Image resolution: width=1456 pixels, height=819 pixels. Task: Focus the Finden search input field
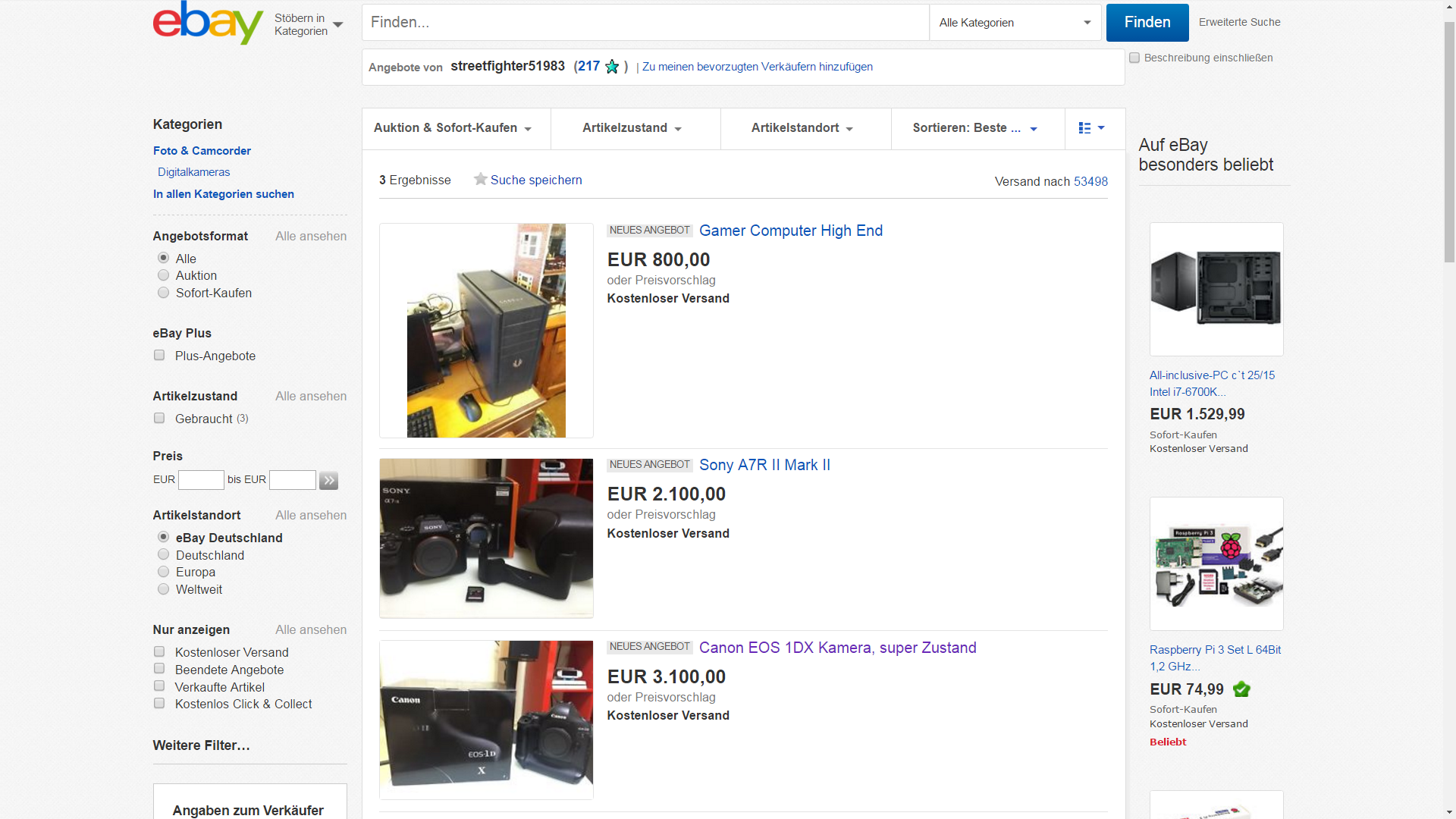(645, 23)
